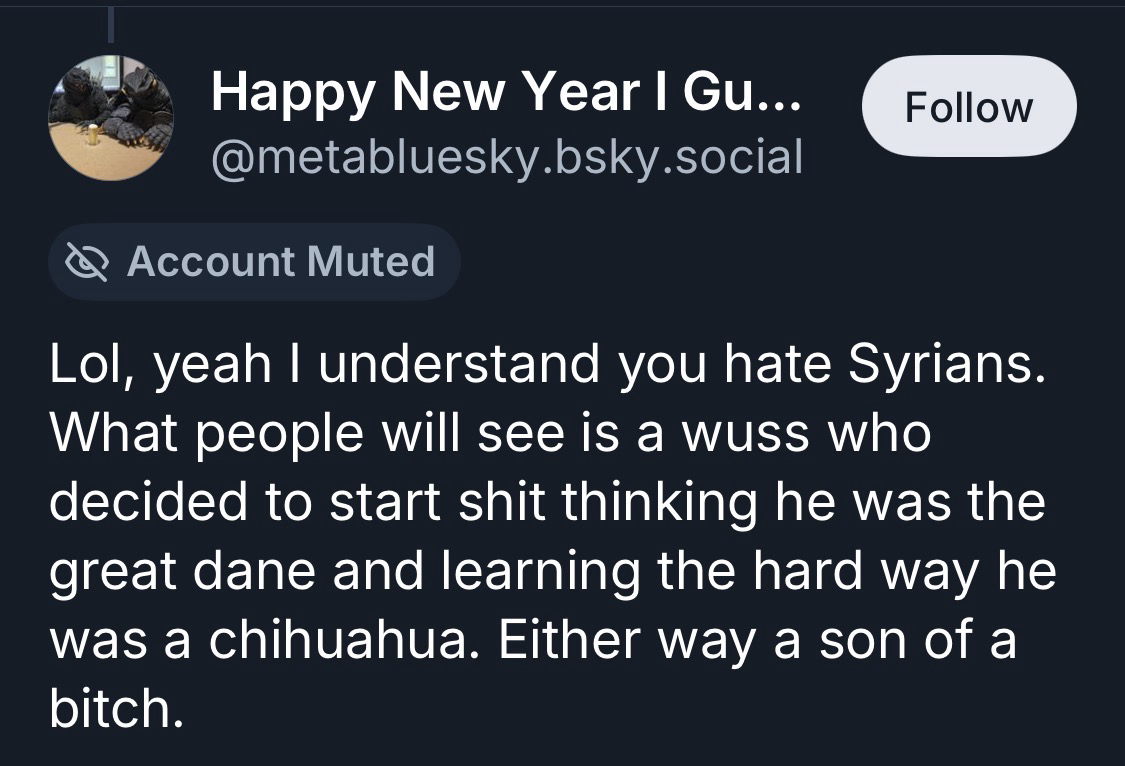
Task: Tap the Account Muted badge
Action: [x=254, y=262]
